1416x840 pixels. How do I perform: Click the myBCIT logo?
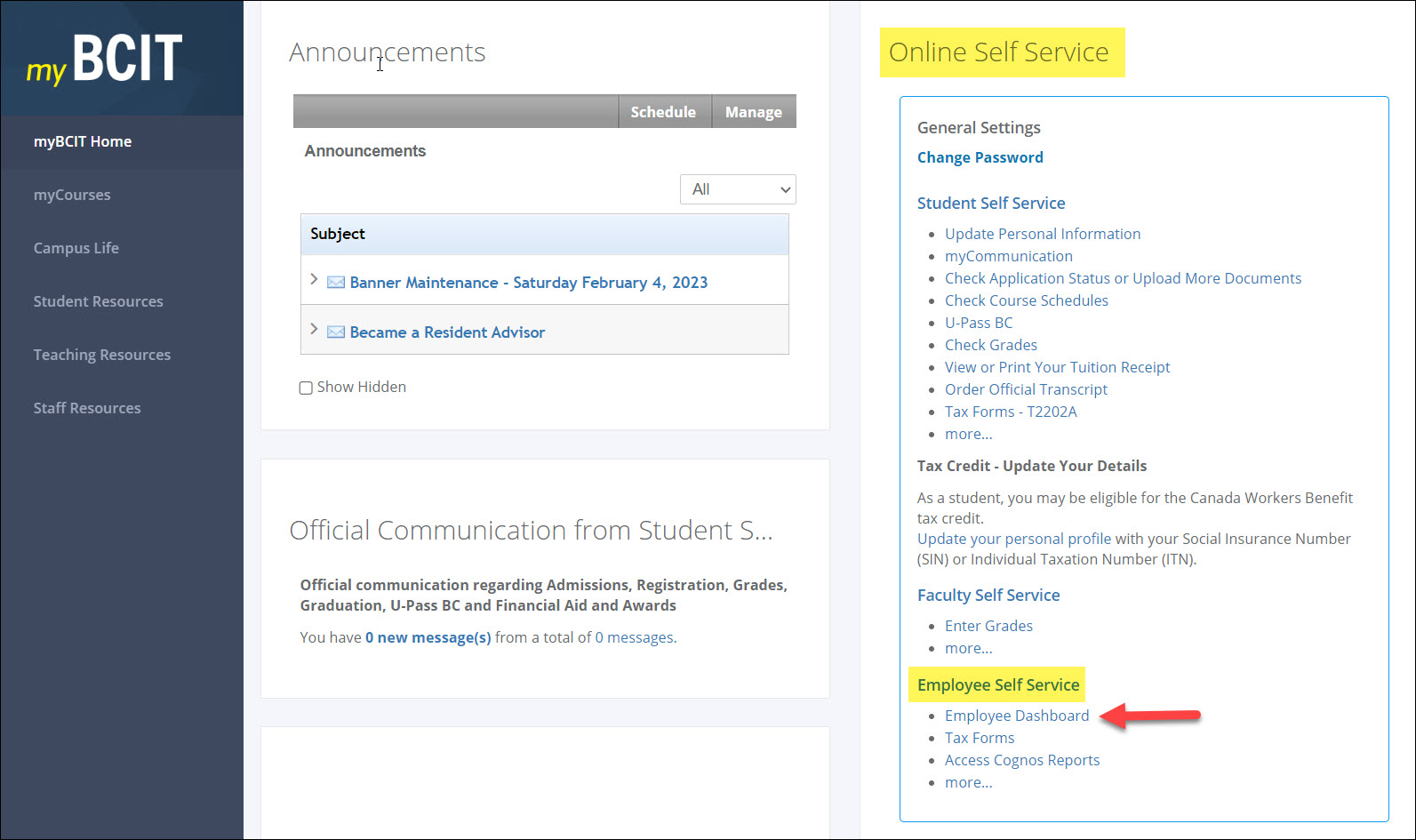click(104, 60)
